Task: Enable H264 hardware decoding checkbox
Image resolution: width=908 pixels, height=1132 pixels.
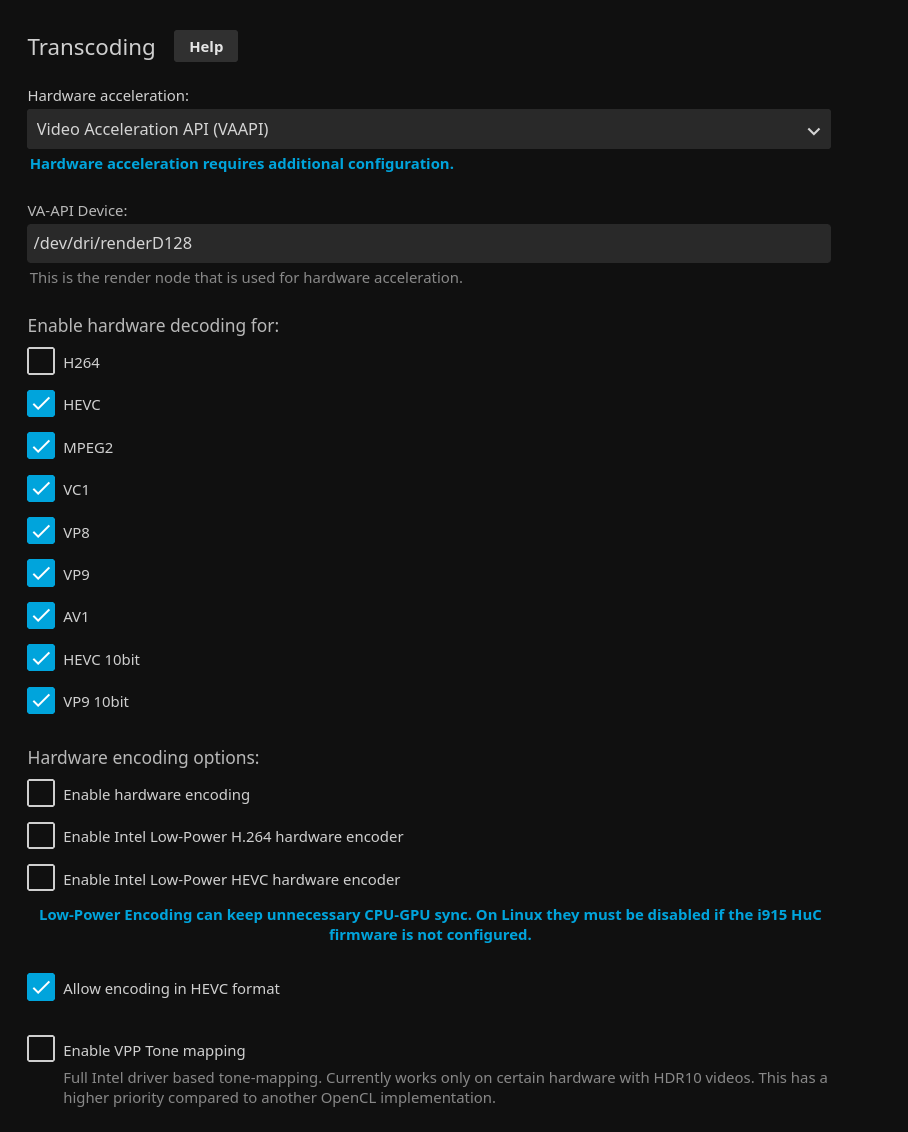Action: pos(41,362)
